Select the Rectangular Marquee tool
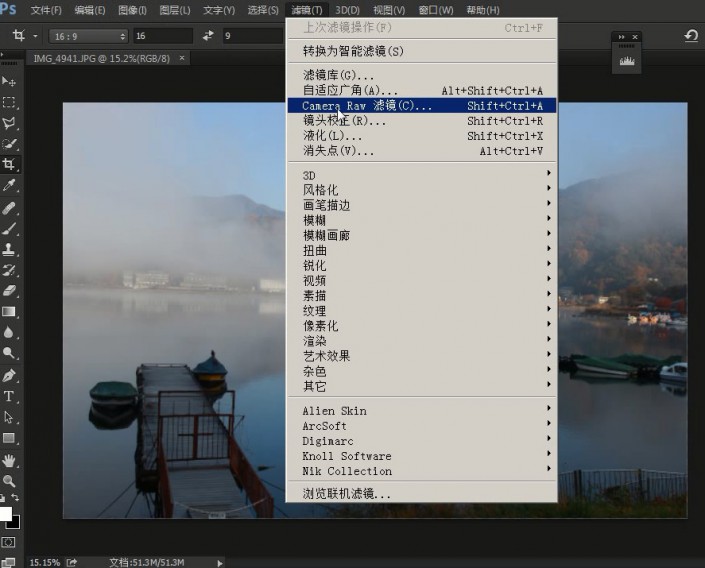The image size is (705, 568). tap(9, 102)
